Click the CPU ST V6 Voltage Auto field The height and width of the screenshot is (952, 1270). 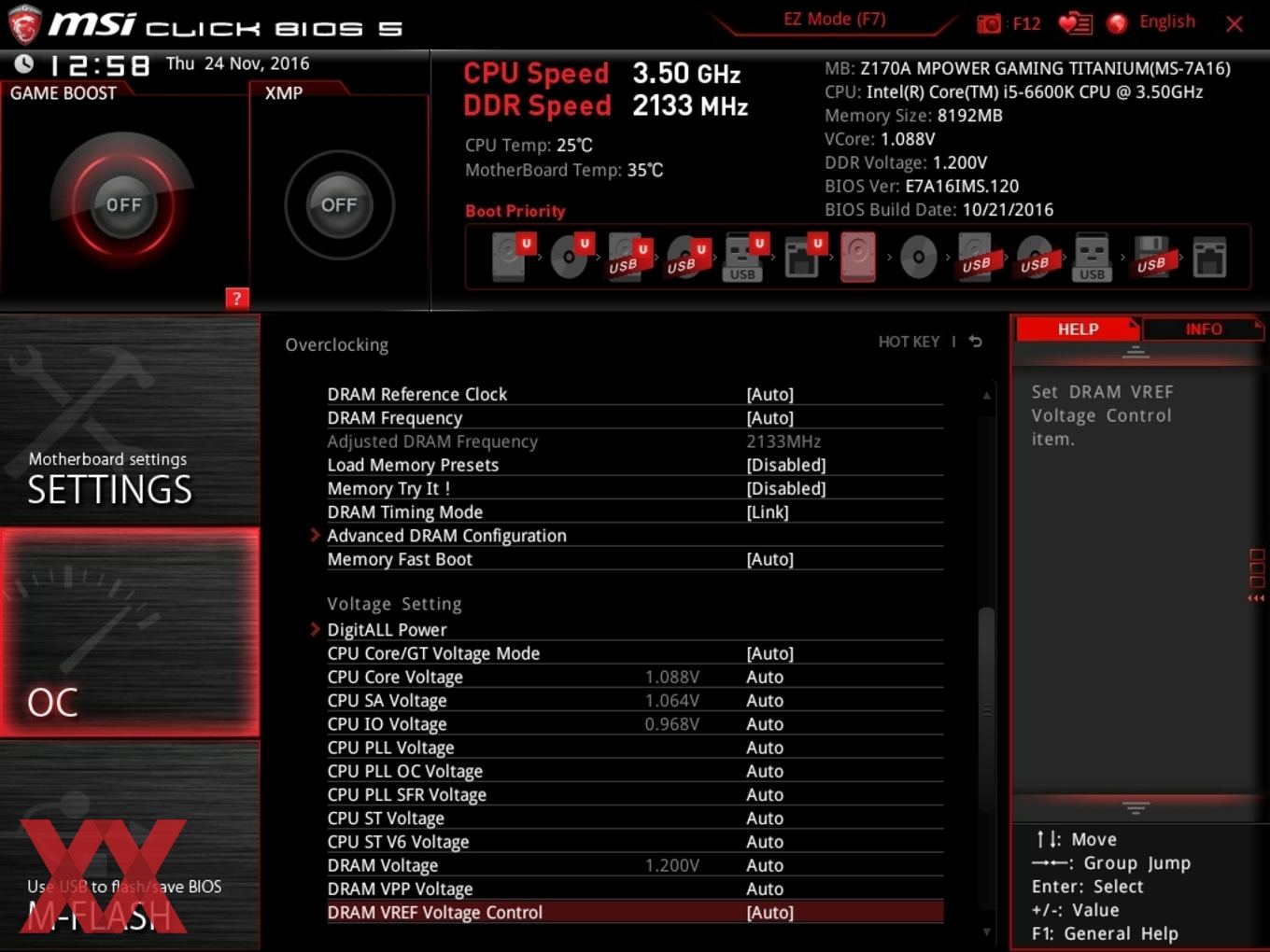765,842
